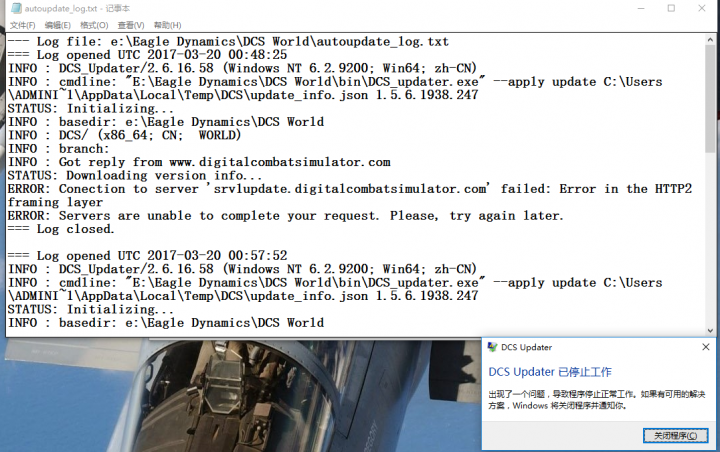This screenshot has width=720, height=452.
Task: Click the scrollbar down arrow in Notepad
Action: [x=710, y=328]
